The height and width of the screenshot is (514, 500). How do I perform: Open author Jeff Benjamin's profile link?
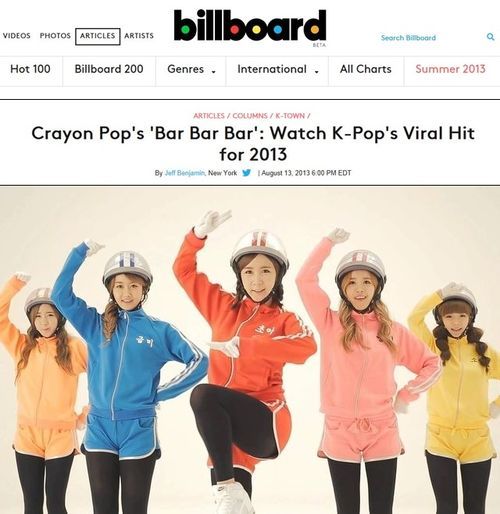pyautogui.click(x=185, y=173)
